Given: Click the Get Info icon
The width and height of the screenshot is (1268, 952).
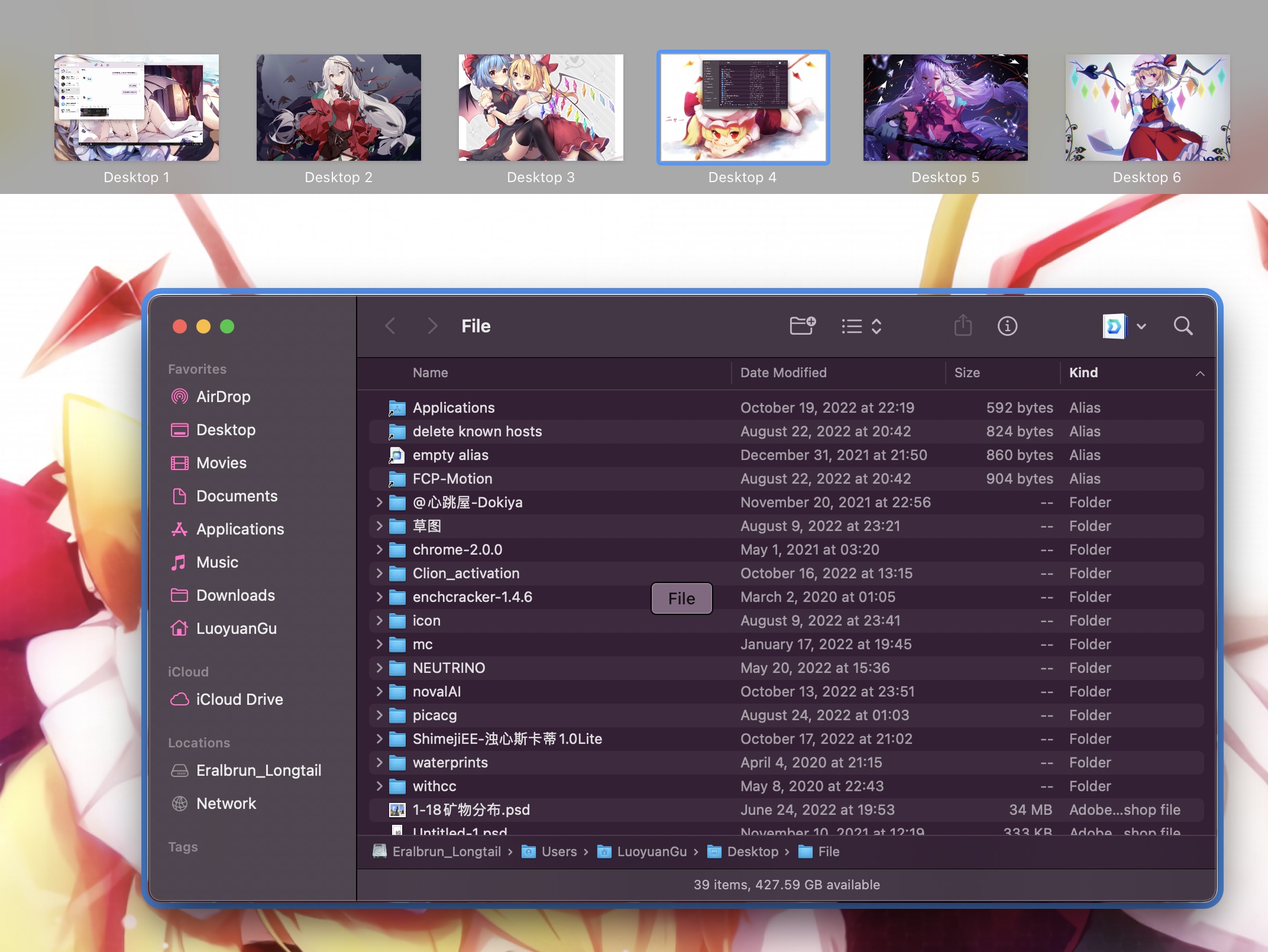Looking at the screenshot, I should click(x=1007, y=326).
